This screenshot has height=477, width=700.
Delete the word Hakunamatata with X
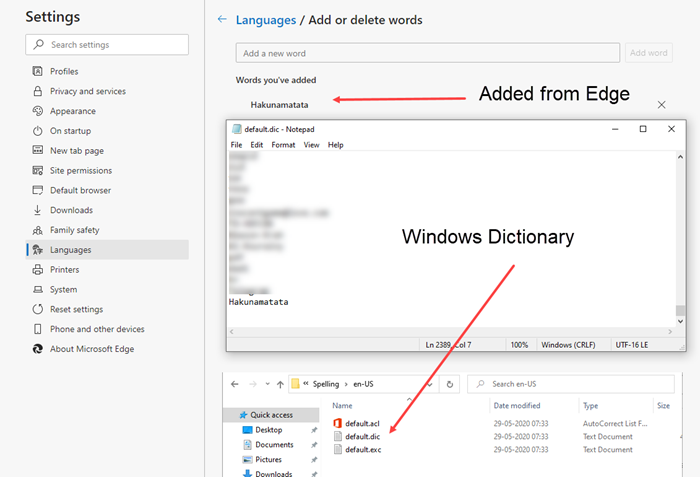(x=662, y=105)
